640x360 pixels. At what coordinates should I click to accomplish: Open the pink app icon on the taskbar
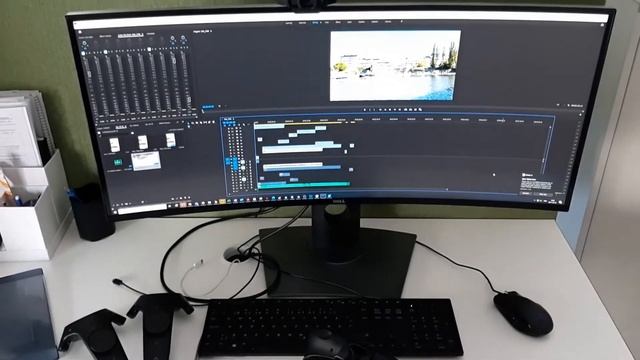[x=183, y=204]
